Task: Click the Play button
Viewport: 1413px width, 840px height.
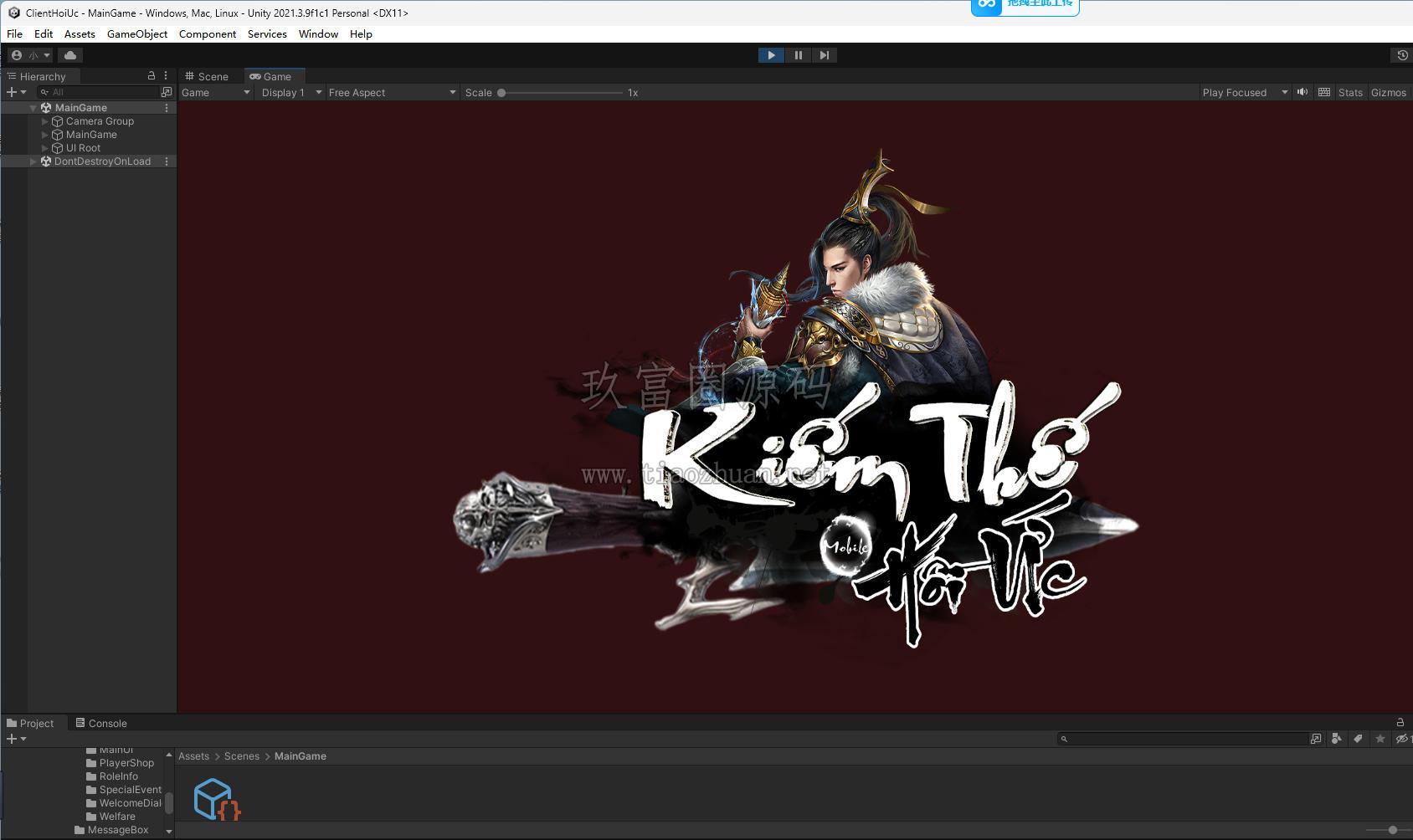Action: [771, 55]
